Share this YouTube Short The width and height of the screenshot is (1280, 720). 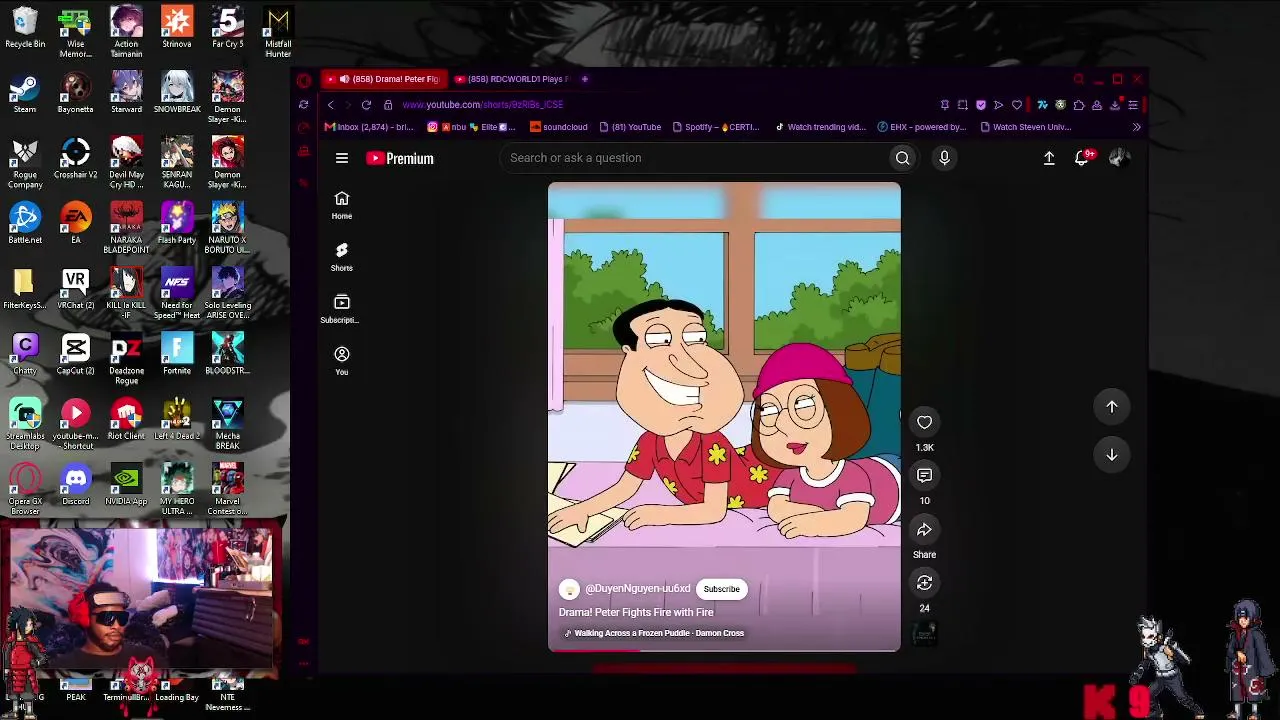click(924, 529)
